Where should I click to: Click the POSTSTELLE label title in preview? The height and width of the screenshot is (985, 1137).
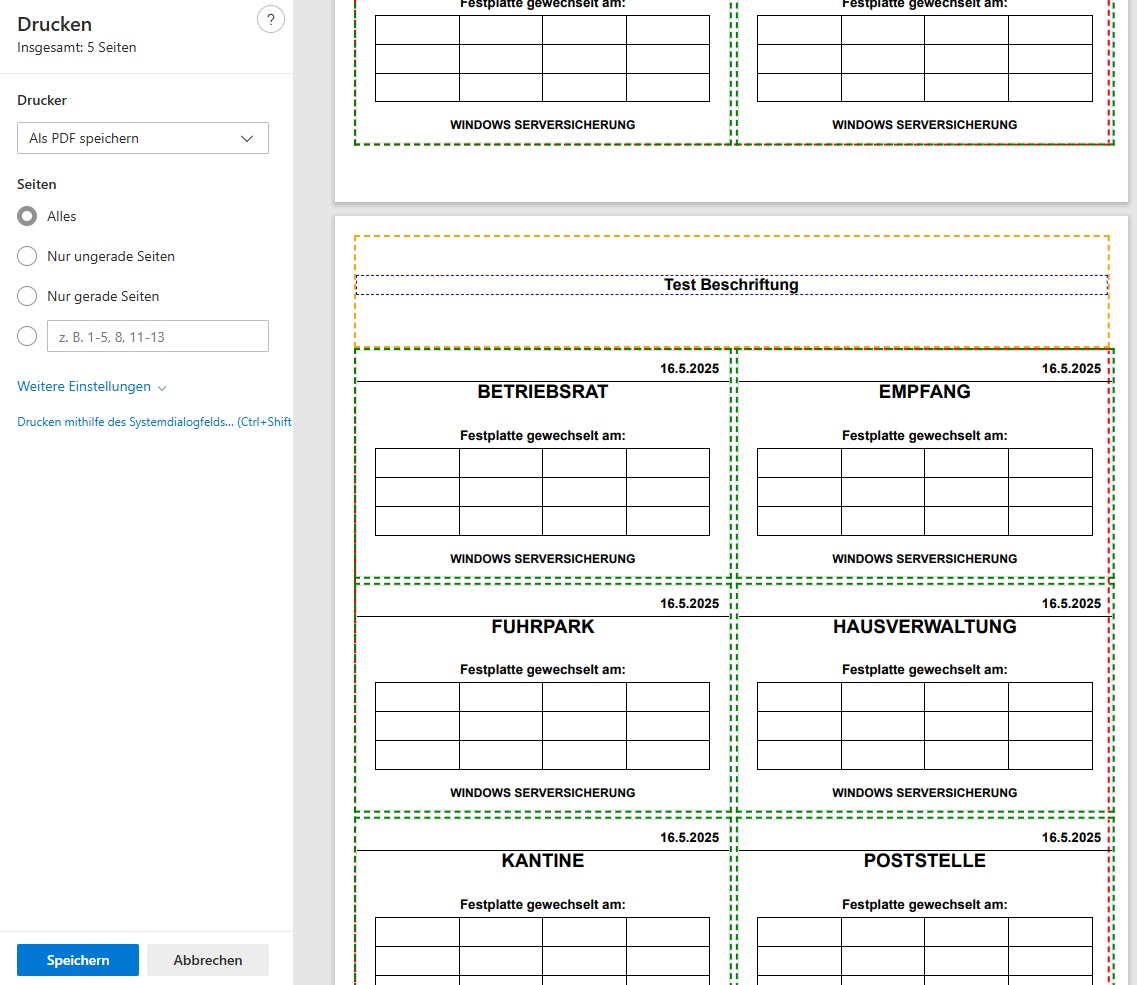[x=924, y=861]
